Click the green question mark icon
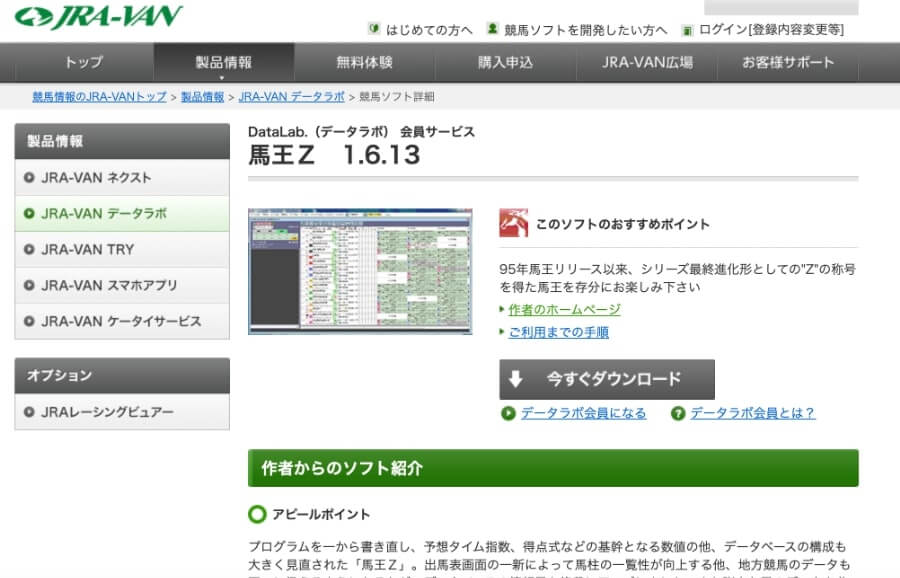900x578 pixels. coord(678,413)
